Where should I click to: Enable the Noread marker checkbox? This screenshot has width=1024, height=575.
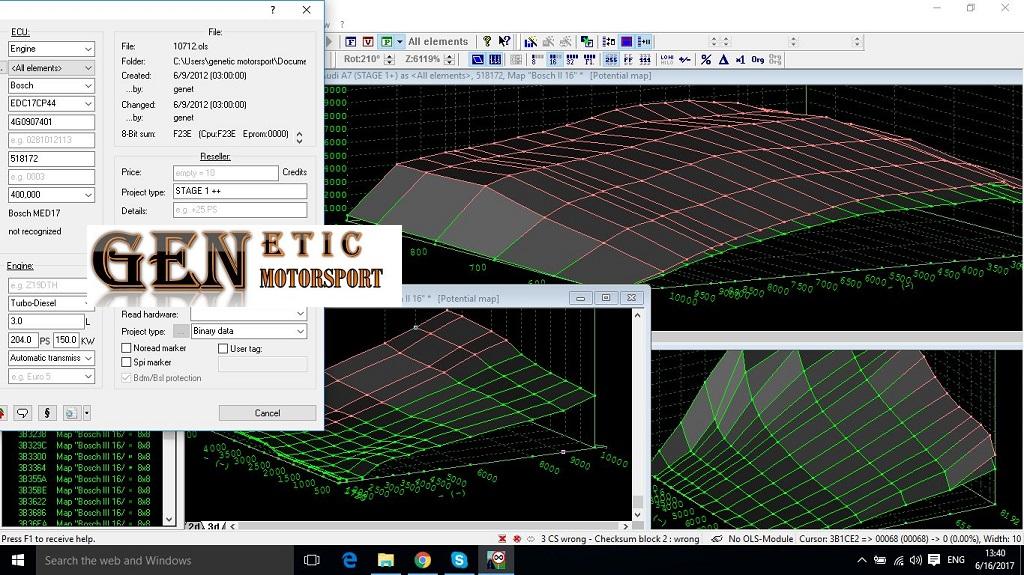pos(126,349)
